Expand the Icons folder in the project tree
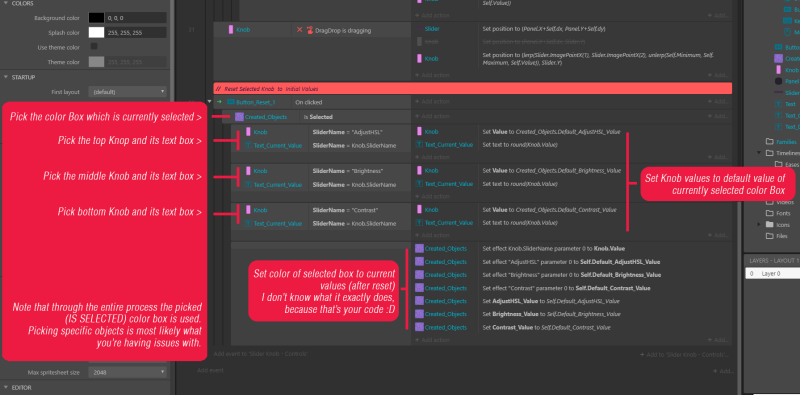The width and height of the screenshot is (800, 395). click(x=759, y=225)
